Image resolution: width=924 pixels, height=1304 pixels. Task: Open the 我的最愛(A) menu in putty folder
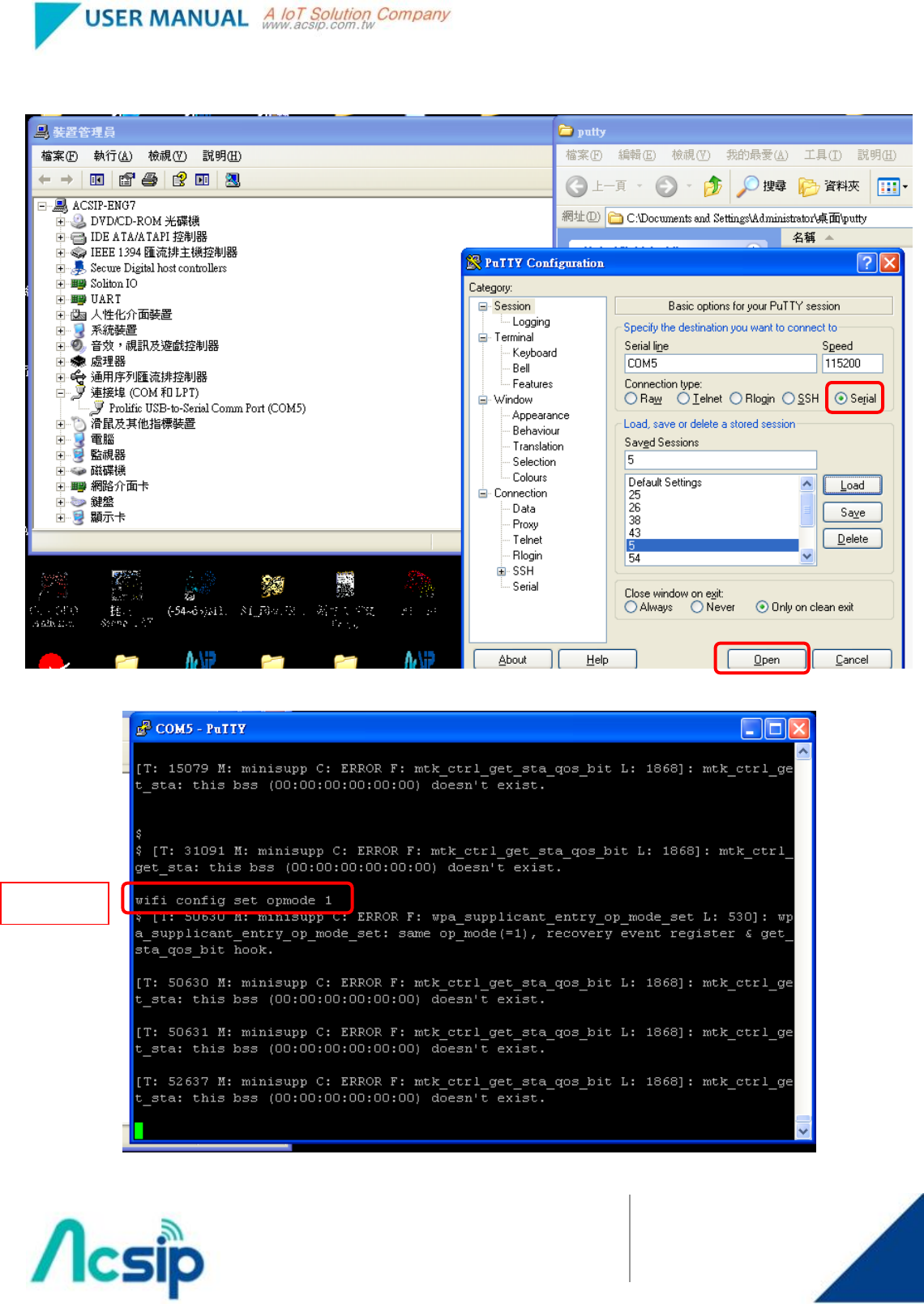[x=757, y=155]
